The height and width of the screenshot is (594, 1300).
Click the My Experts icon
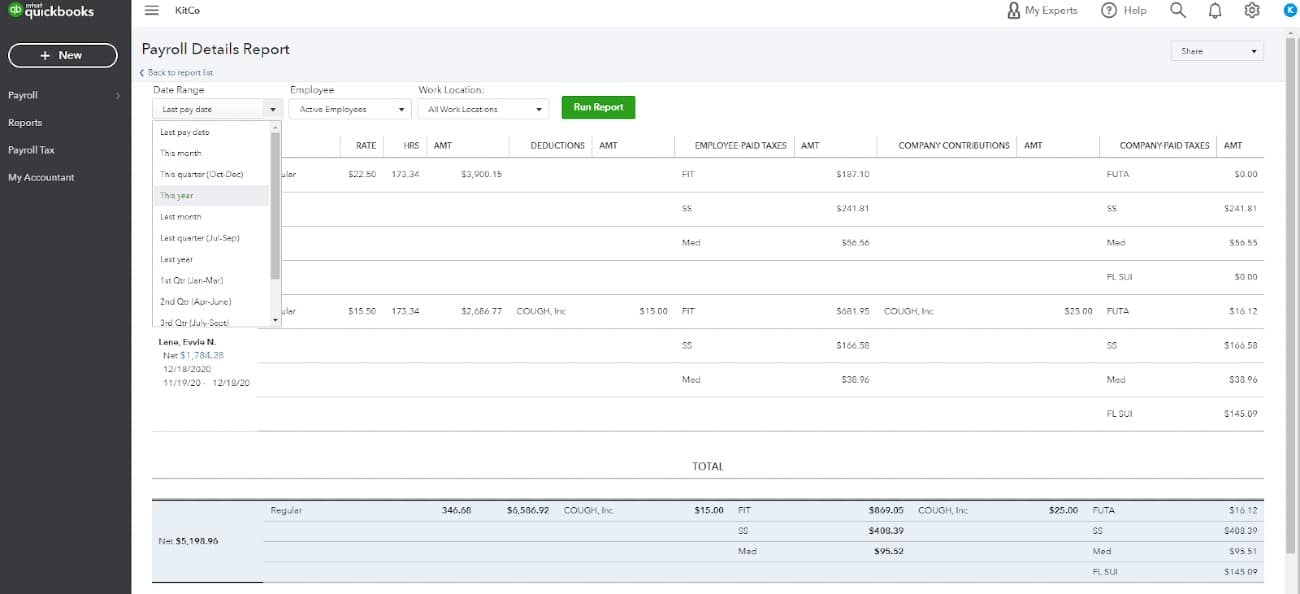pyautogui.click(x=1013, y=10)
